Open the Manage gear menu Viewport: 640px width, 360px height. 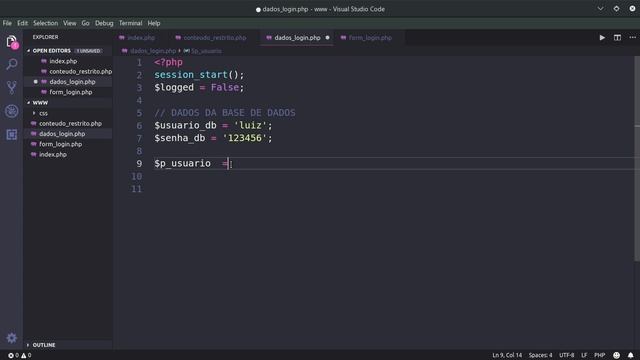12,338
